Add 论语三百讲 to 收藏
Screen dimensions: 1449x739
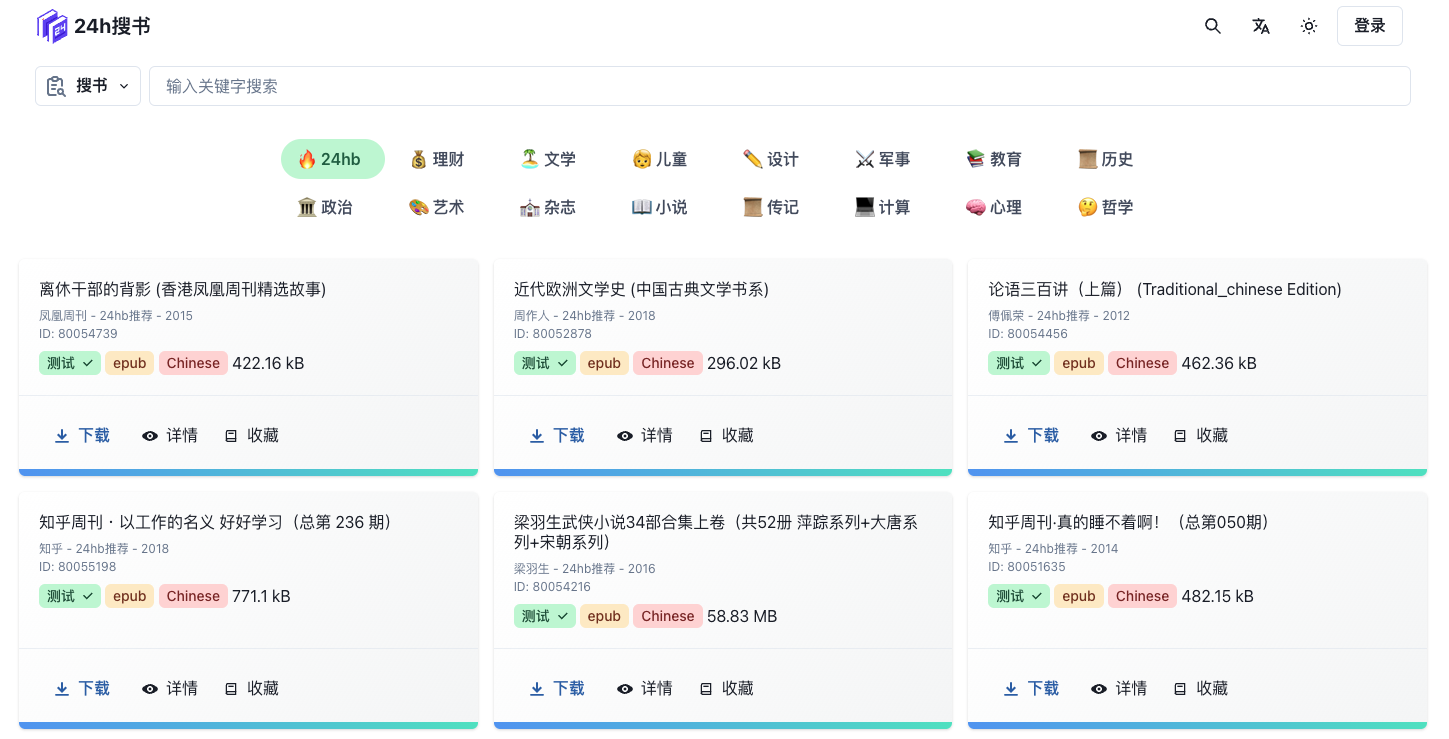tap(1200, 435)
